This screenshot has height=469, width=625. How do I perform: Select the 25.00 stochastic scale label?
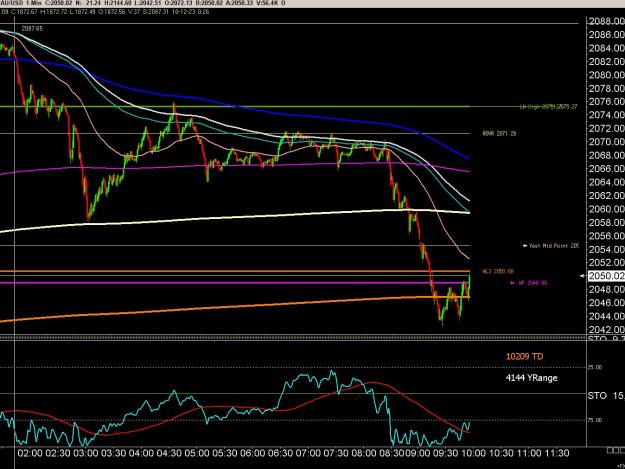[x=595, y=367]
